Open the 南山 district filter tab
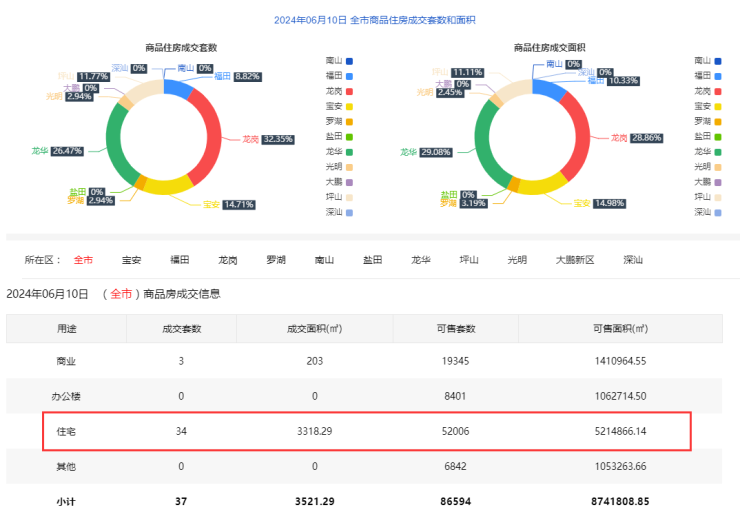This screenshot has height=523, width=740. coord(324,259)
